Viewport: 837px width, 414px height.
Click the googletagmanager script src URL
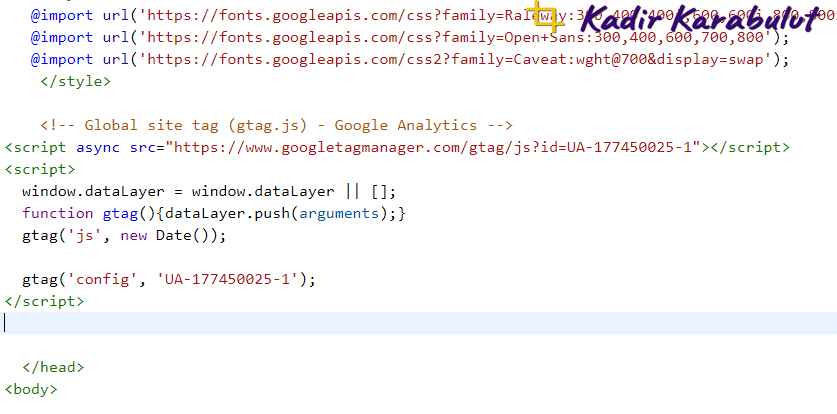tap(432, 147)
